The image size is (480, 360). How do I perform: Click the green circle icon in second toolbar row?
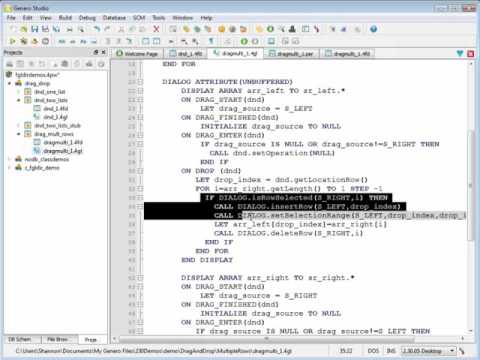click(x=244, y=41)
